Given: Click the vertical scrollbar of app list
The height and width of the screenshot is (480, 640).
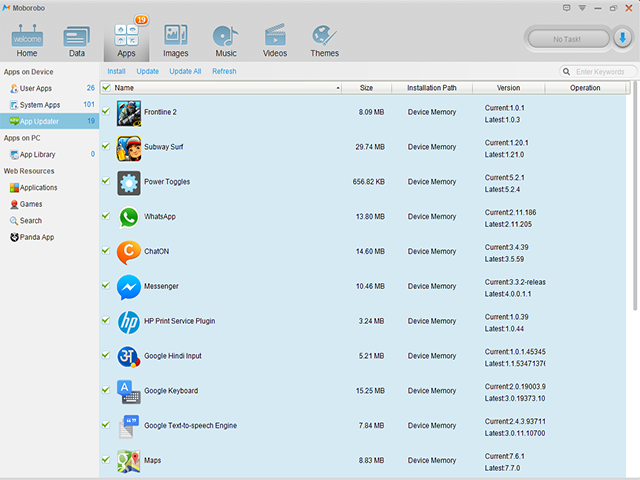Looking at the screenshot, I should pos(635,196).
